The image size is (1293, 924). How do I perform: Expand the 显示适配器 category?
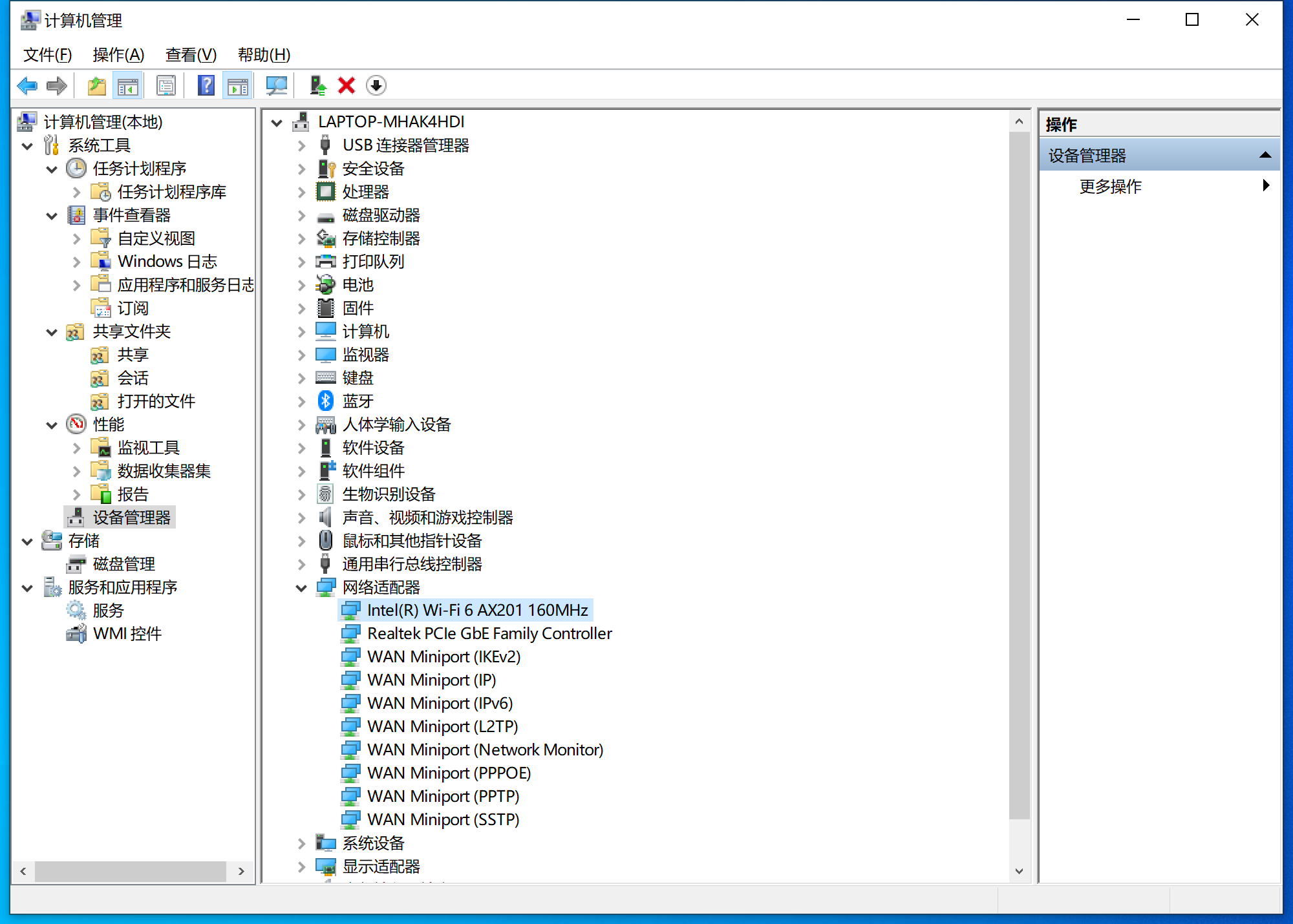[x=301, y=867]
